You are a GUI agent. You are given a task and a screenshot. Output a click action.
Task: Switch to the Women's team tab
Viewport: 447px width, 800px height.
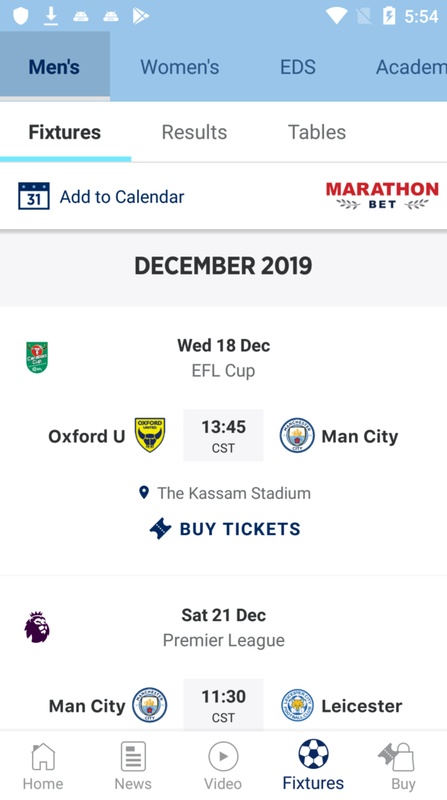point(180,67)
